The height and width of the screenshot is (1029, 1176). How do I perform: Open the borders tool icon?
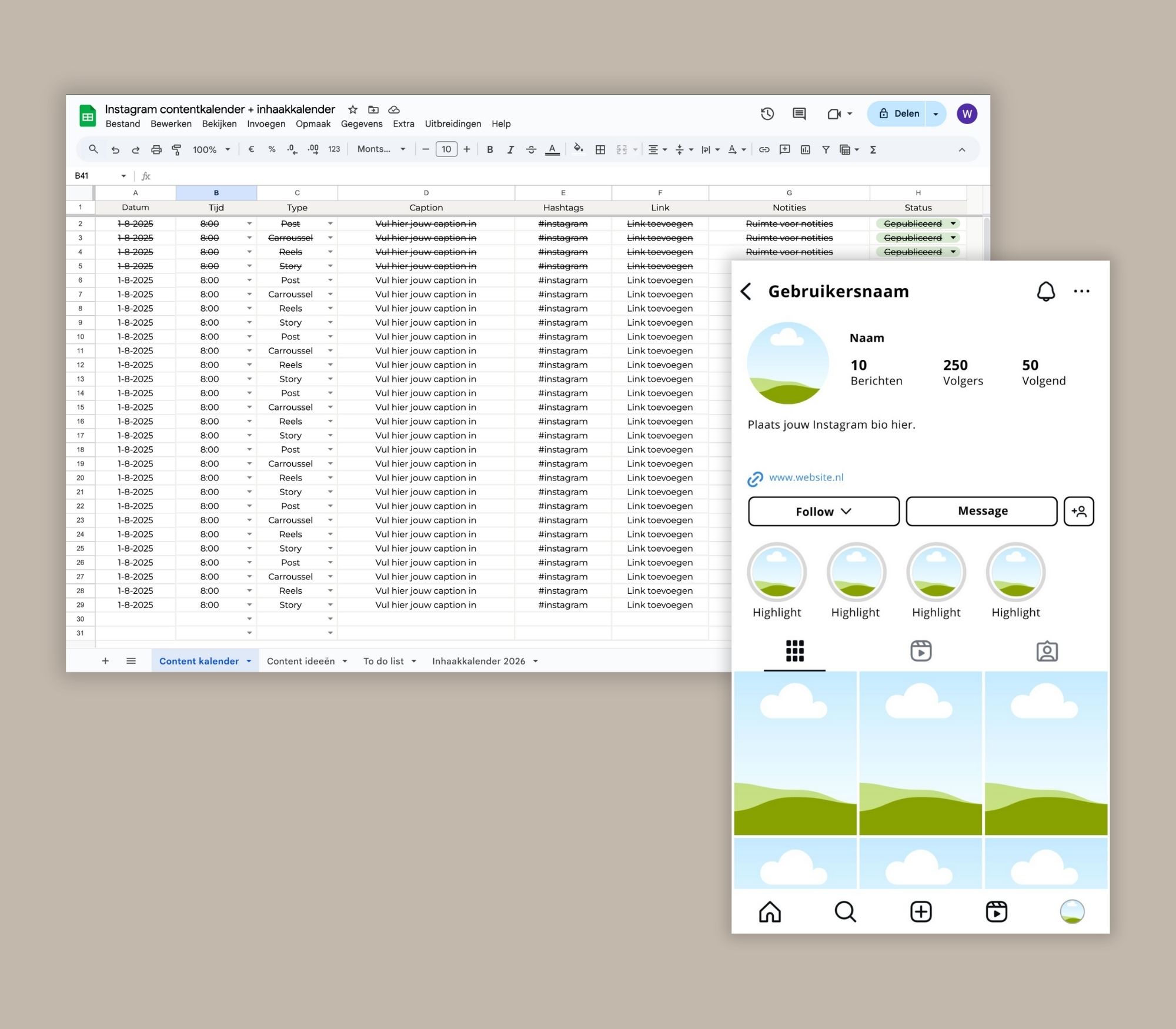tap(600, 150)
